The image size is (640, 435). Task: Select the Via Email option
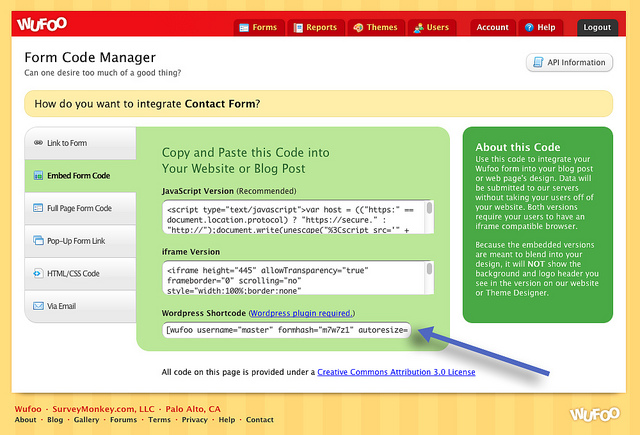click(x=80, y=306)
